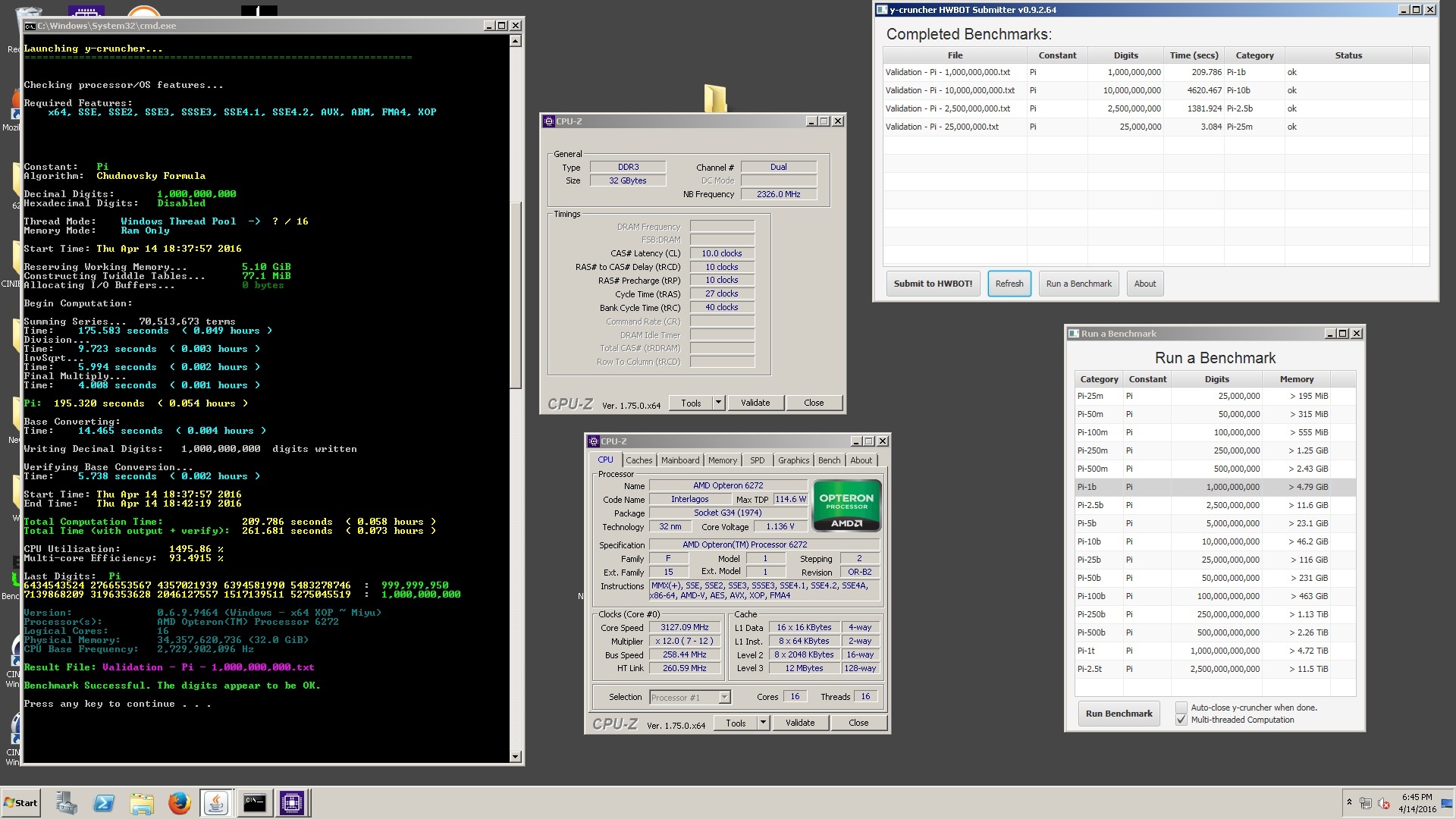1456x819 pixels.
Task: Open the SPD tab
Action: point(757,460)
